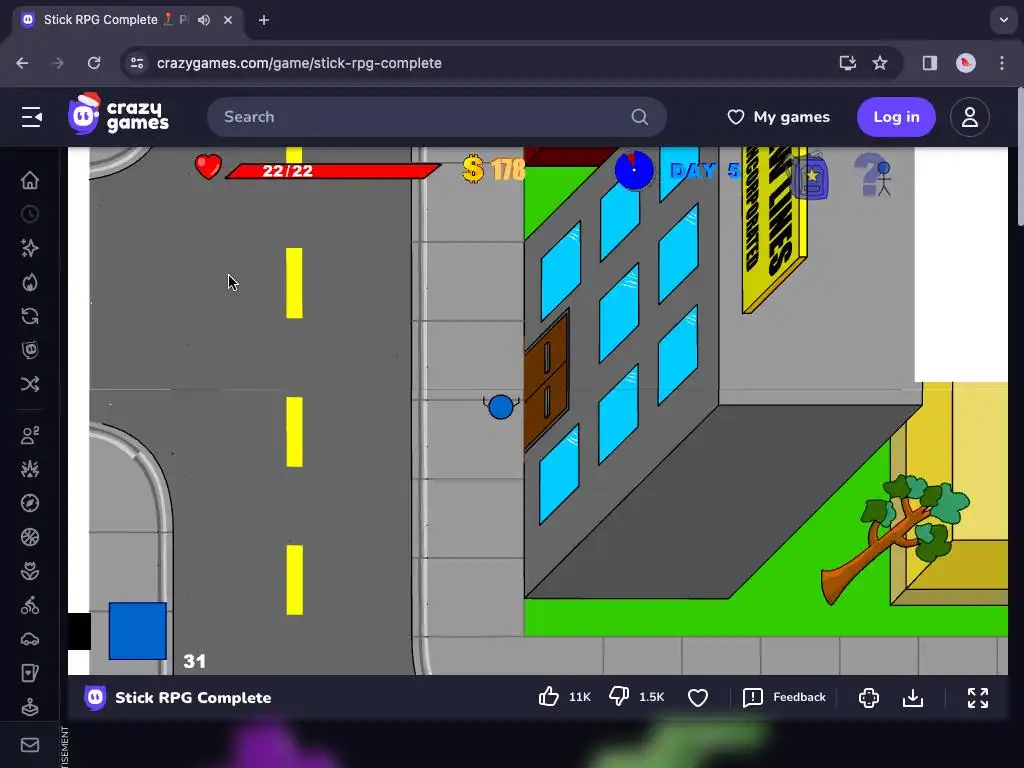Screen dimensions: 1024x768
Task: Click the DAY 5 indicator
Action: (705, 171)
